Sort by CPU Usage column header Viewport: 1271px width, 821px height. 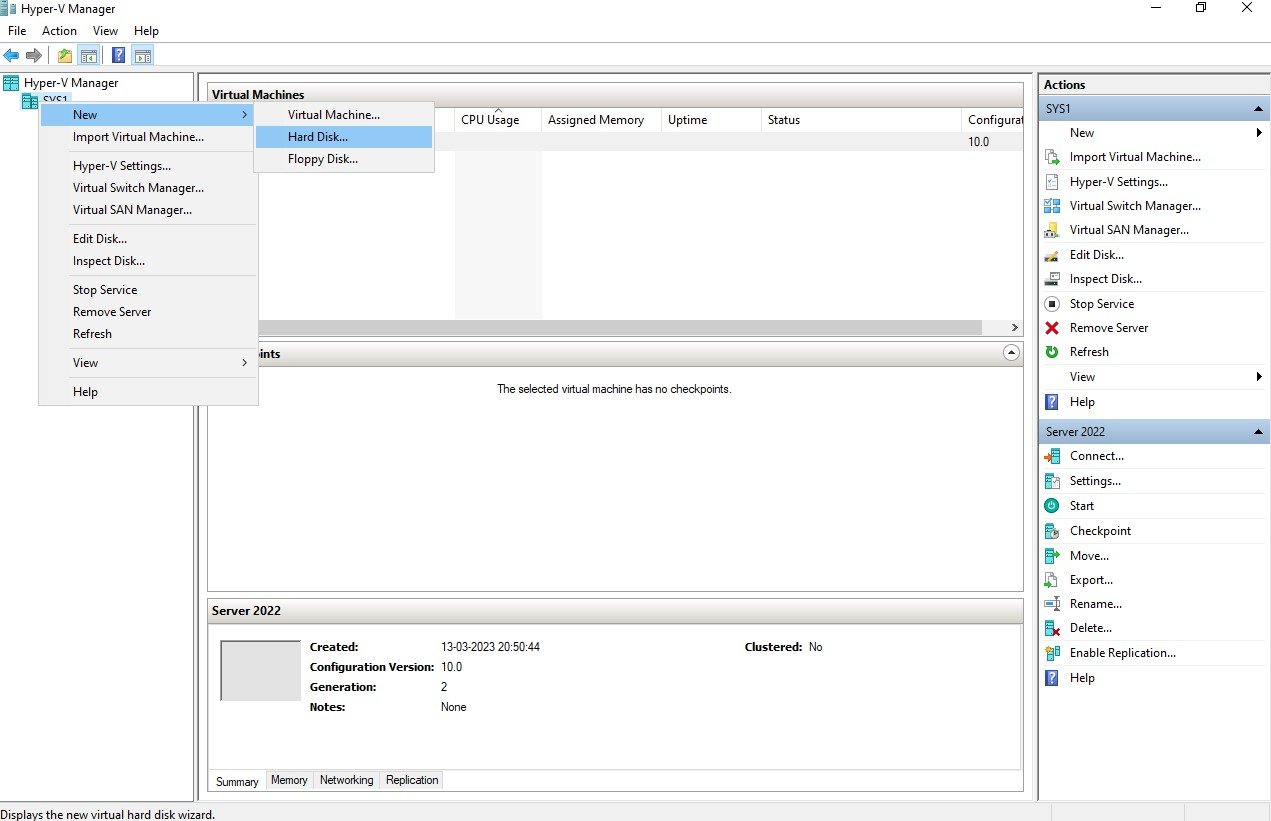[498, 120]
